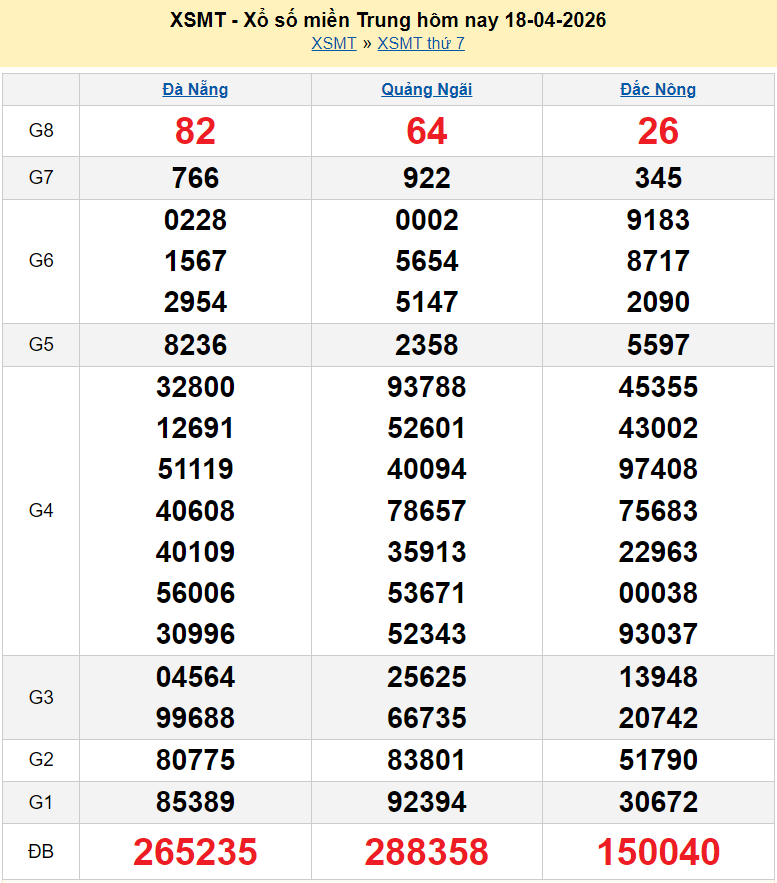Open the Quảng Ngãi column header link
The image size is (777, 883).
pos(427,89)
